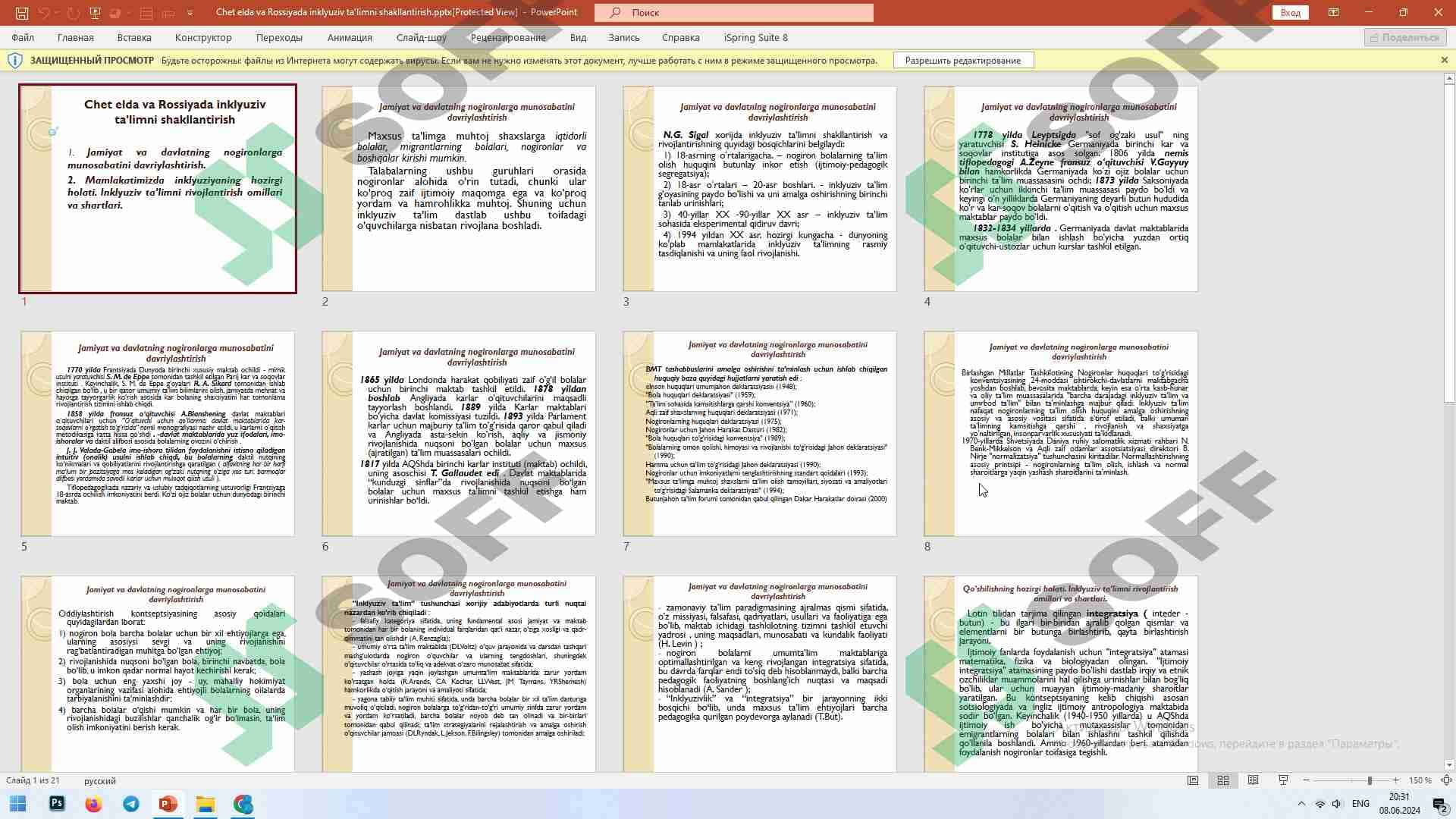Select slide 10 thumbnail about Inklyuziv ta'lim
Image resolution: width=1456 pixels, height=819 pixels.
[x=459, y=674]
